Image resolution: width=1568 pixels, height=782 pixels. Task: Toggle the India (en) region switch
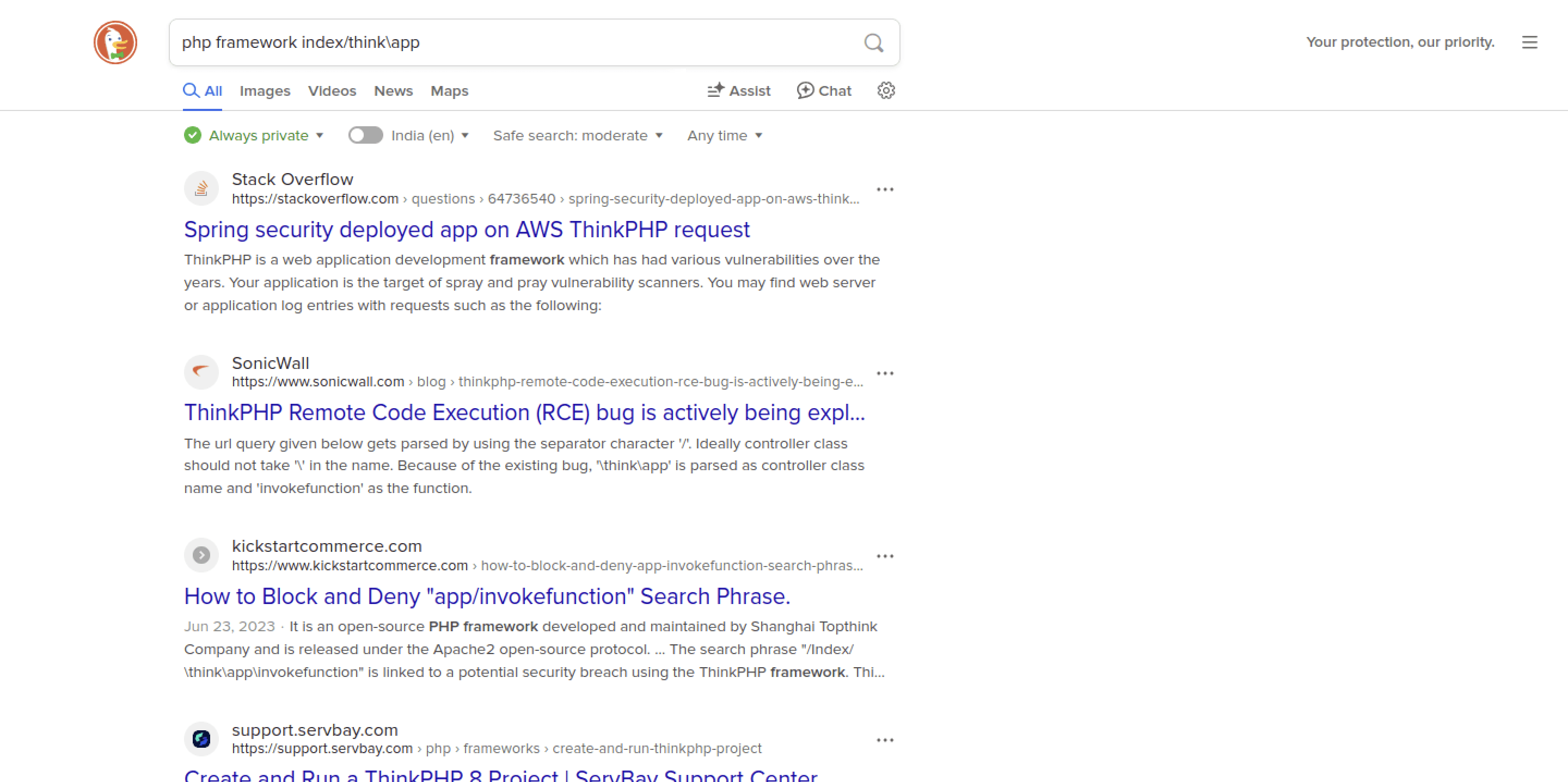point(365,135)
